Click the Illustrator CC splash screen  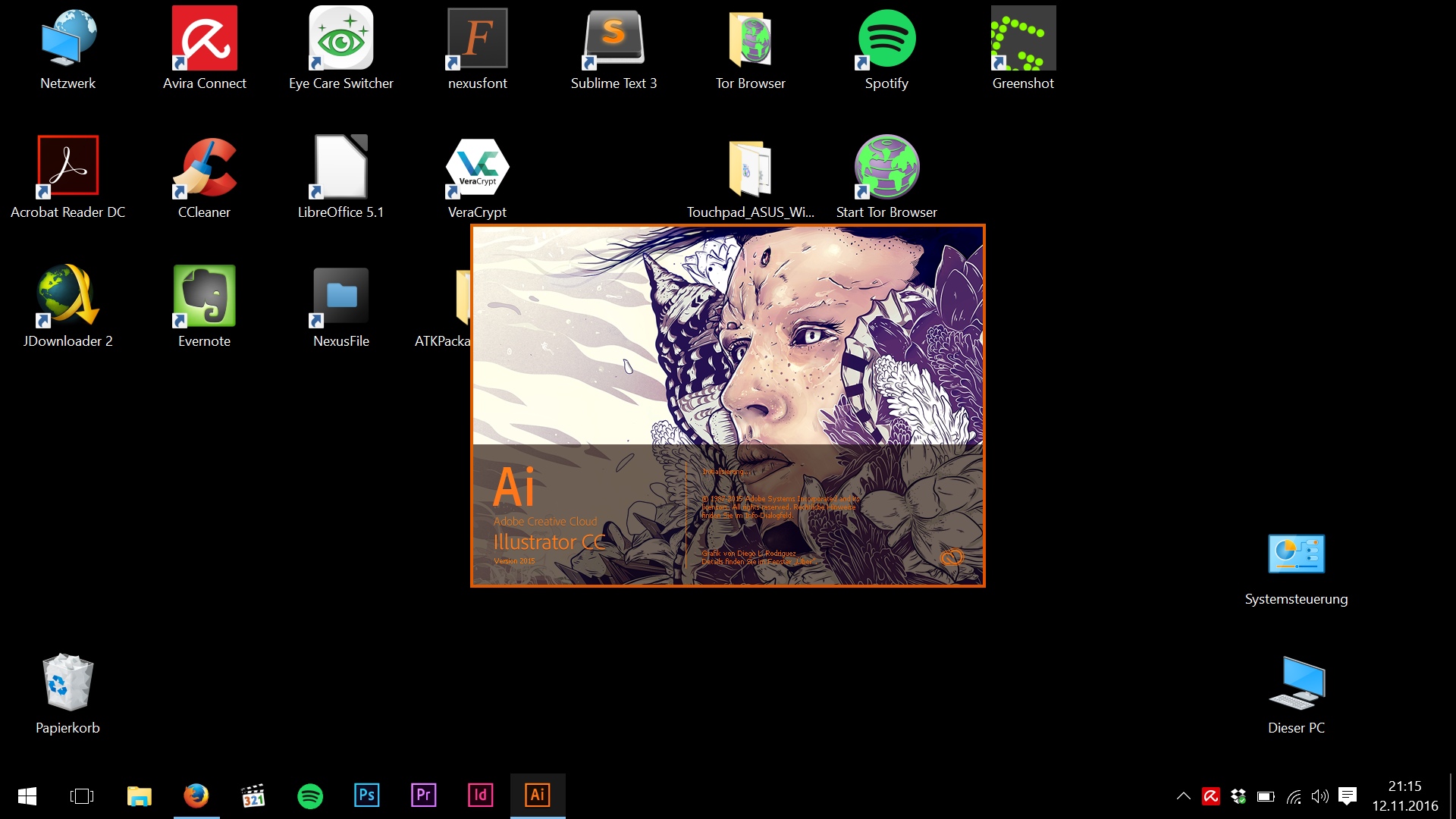pos(728,406)
